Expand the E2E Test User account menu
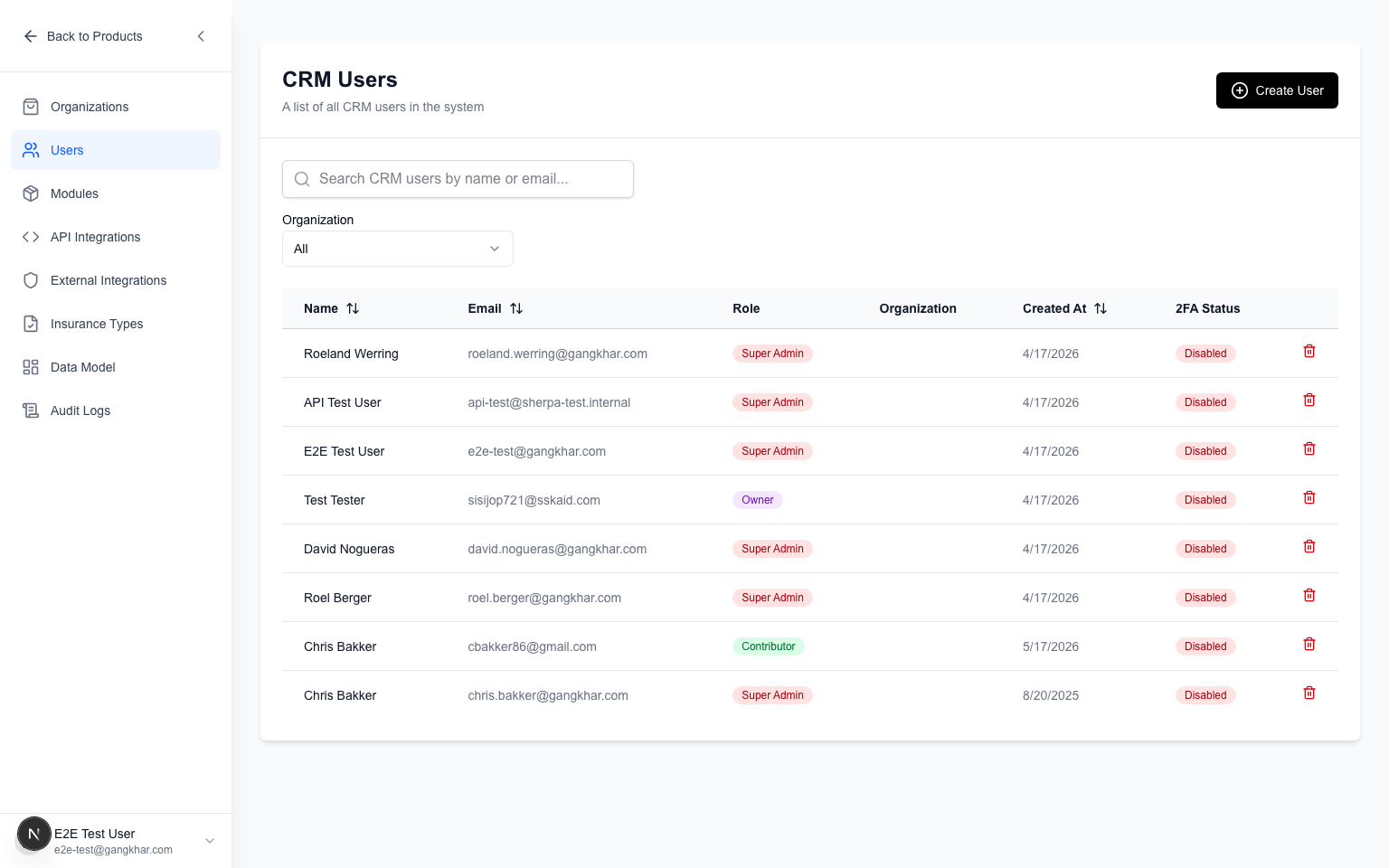 (x=210, y=841)
